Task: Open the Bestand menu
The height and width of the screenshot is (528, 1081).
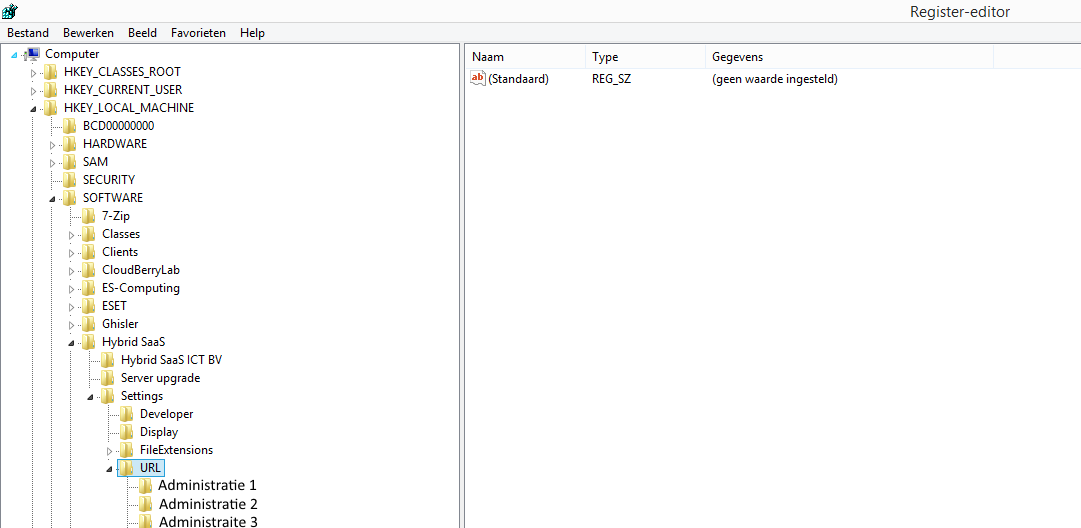Action: click(x=27, y=33)
